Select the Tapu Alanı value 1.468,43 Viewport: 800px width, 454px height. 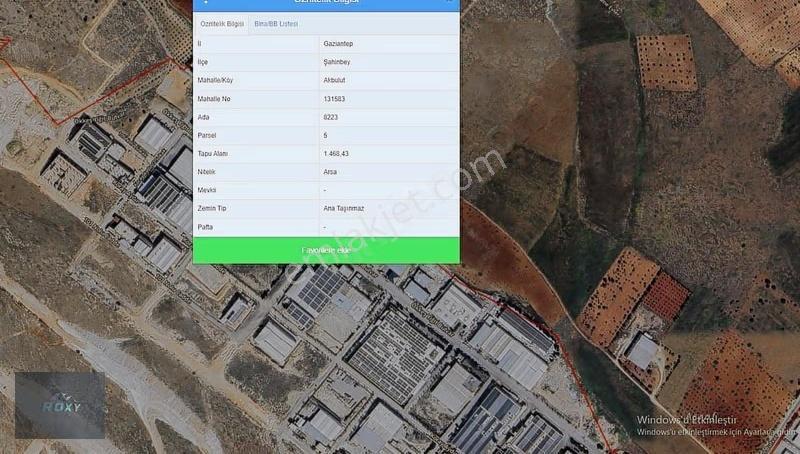pos(336,154)
